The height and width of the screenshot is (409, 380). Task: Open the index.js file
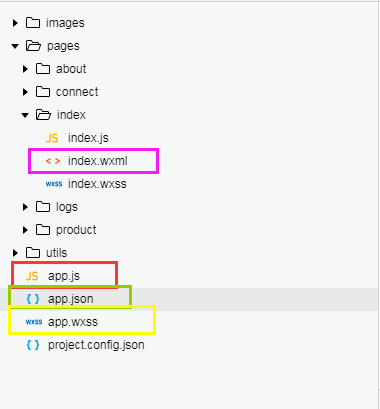click(88, 138)
